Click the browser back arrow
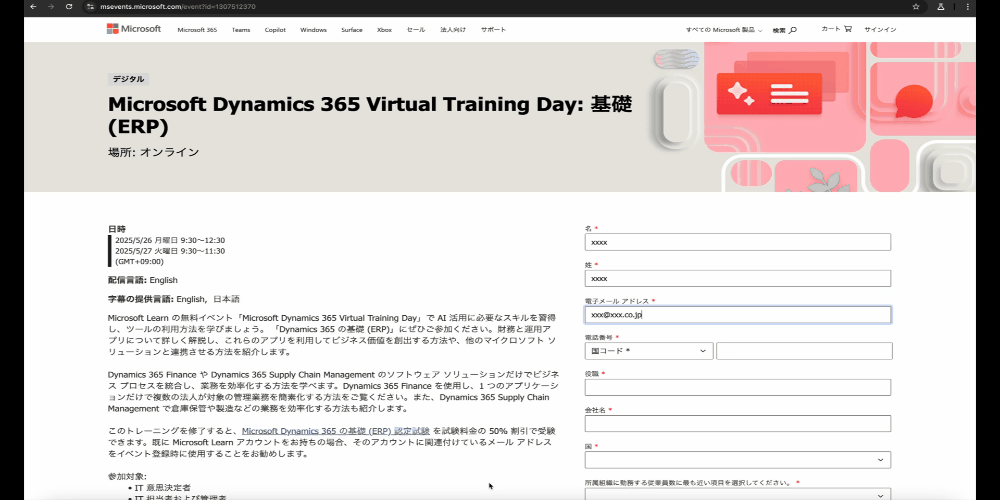This screenshot has height=500, width=1000. coord(33,6)
